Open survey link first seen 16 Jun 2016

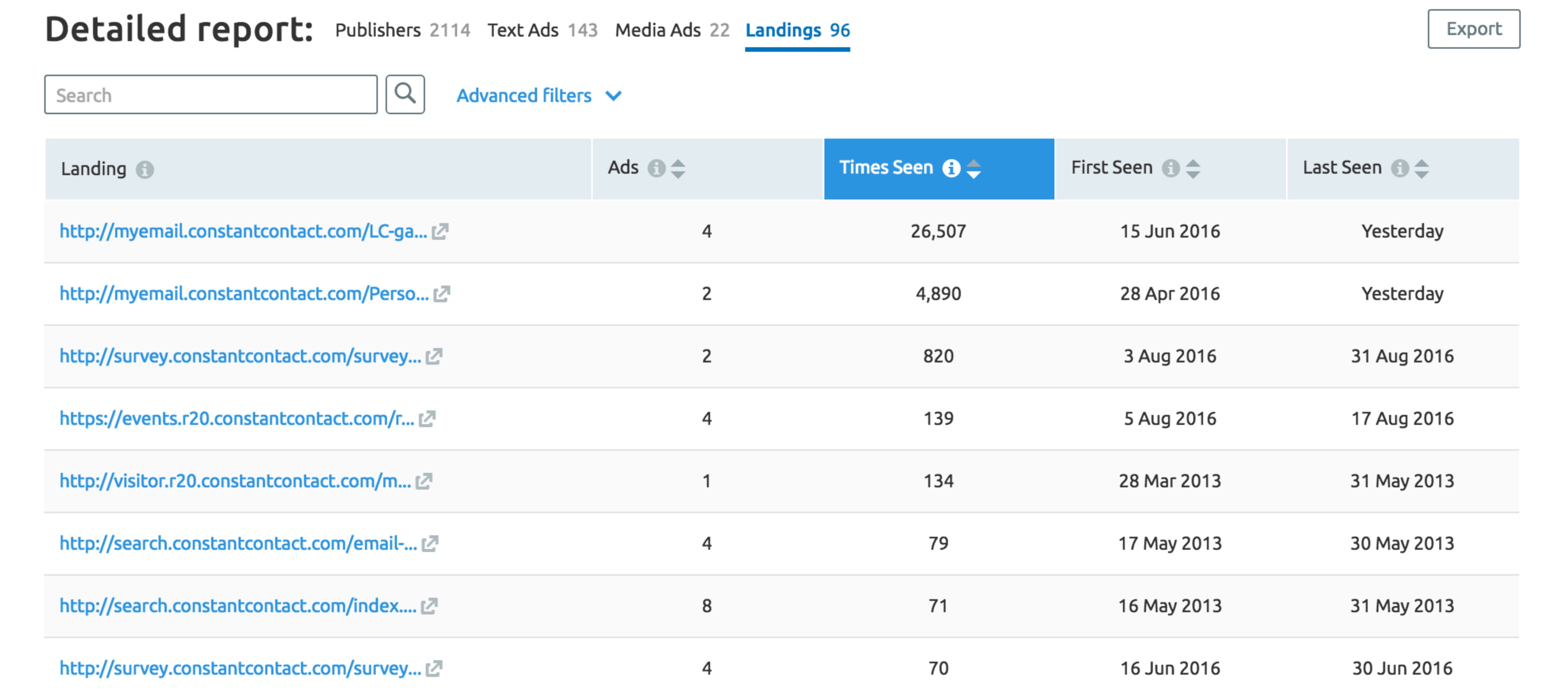[x=240, y=669]
